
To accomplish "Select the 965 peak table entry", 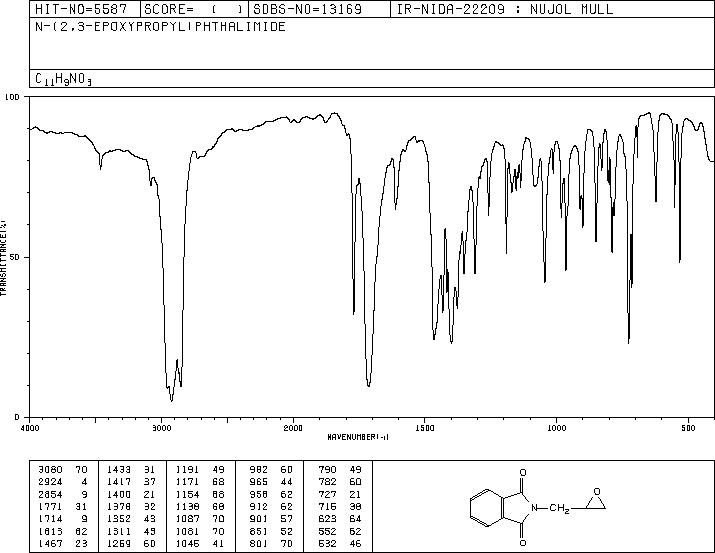I will coord(271,482).
